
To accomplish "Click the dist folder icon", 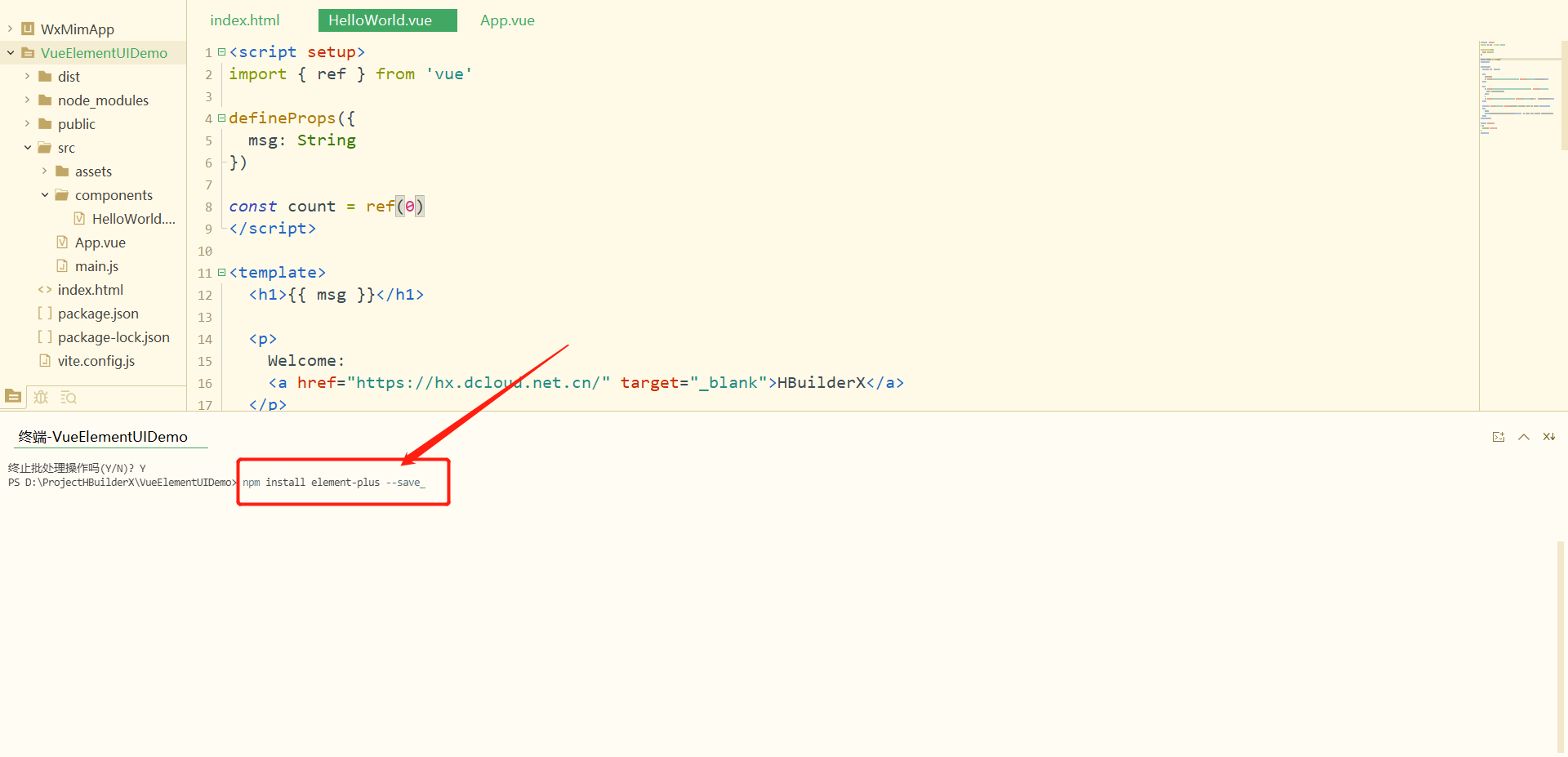I will click(45, 77).
